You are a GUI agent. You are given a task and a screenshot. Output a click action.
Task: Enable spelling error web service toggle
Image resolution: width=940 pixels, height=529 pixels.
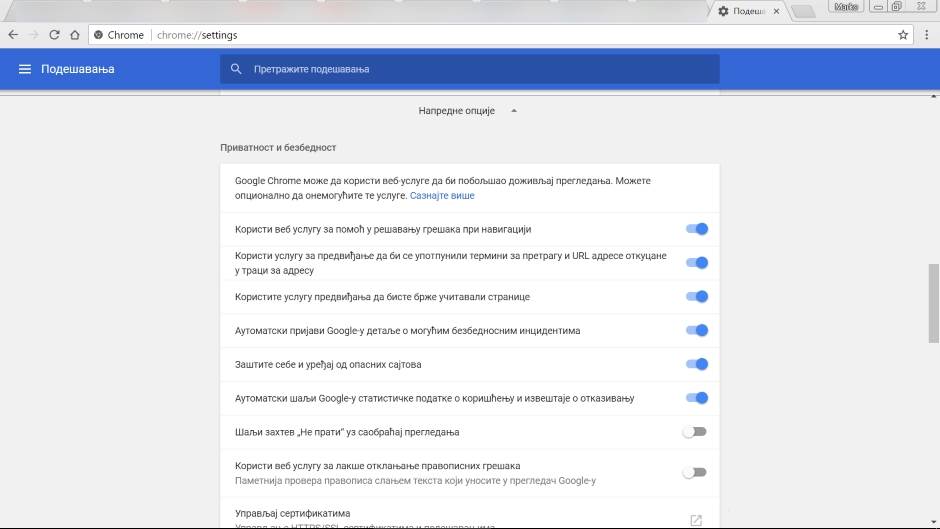[x=695, y=472]
